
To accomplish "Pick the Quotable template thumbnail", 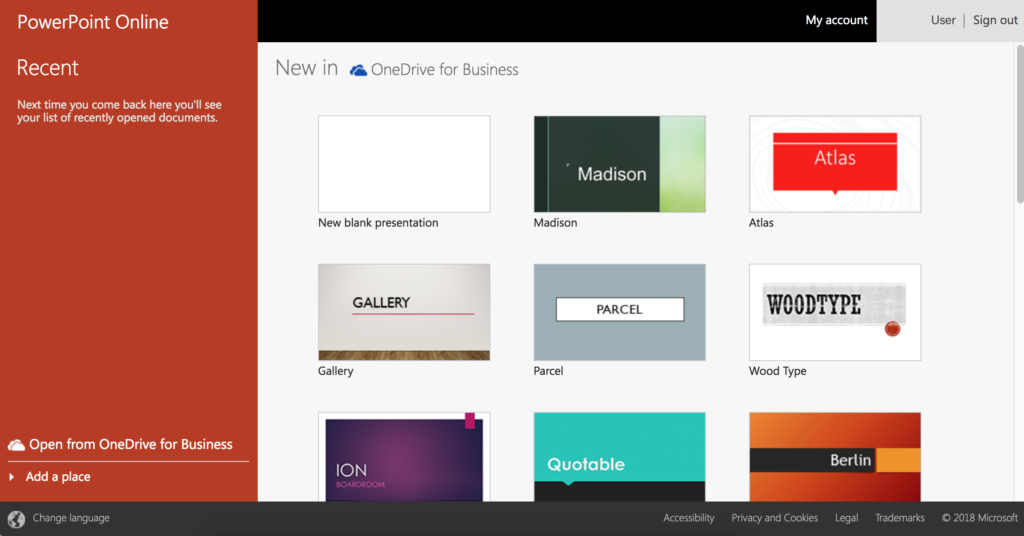I will [x=619, y=456].
